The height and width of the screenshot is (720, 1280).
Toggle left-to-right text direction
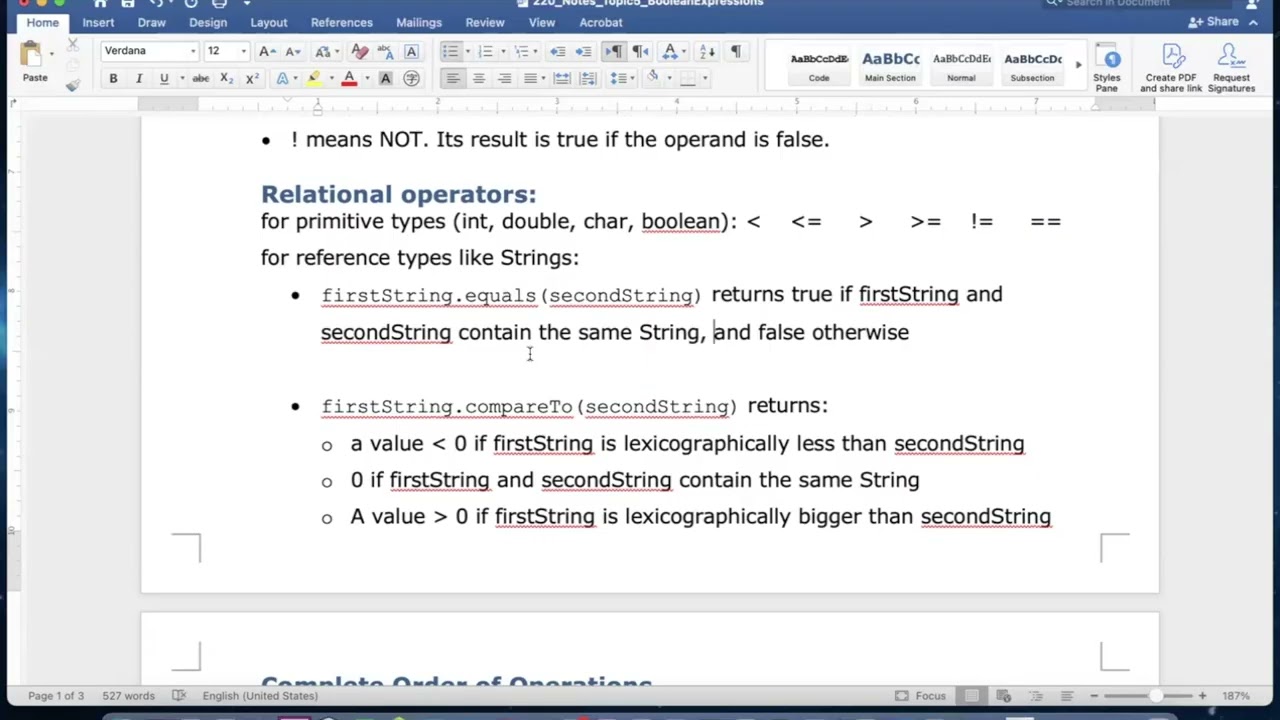614,51
